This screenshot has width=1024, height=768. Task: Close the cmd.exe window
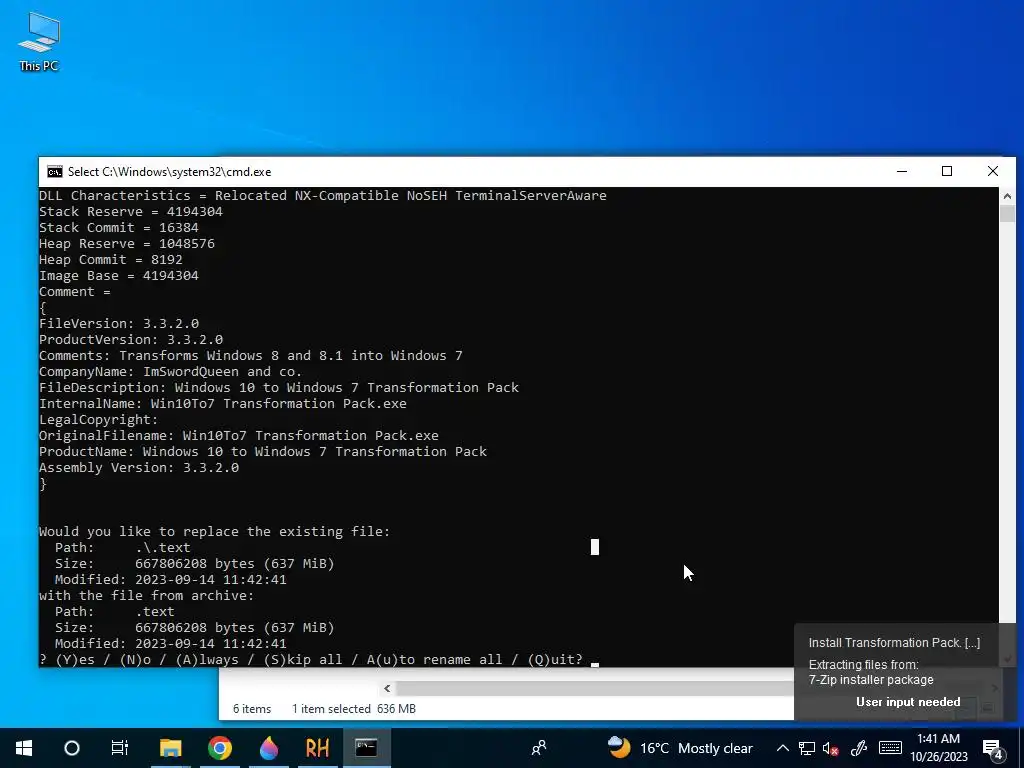click(x=993, y=171)
